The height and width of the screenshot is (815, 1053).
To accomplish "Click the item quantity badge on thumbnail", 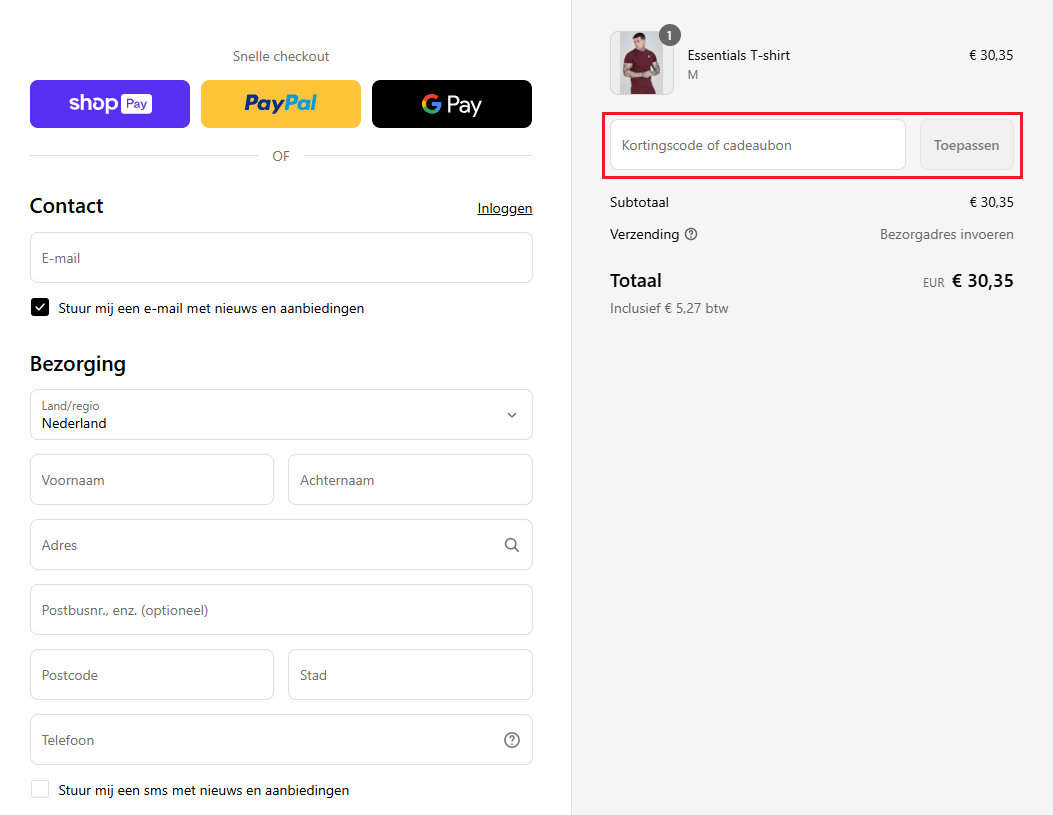I will tap(670, 35).
